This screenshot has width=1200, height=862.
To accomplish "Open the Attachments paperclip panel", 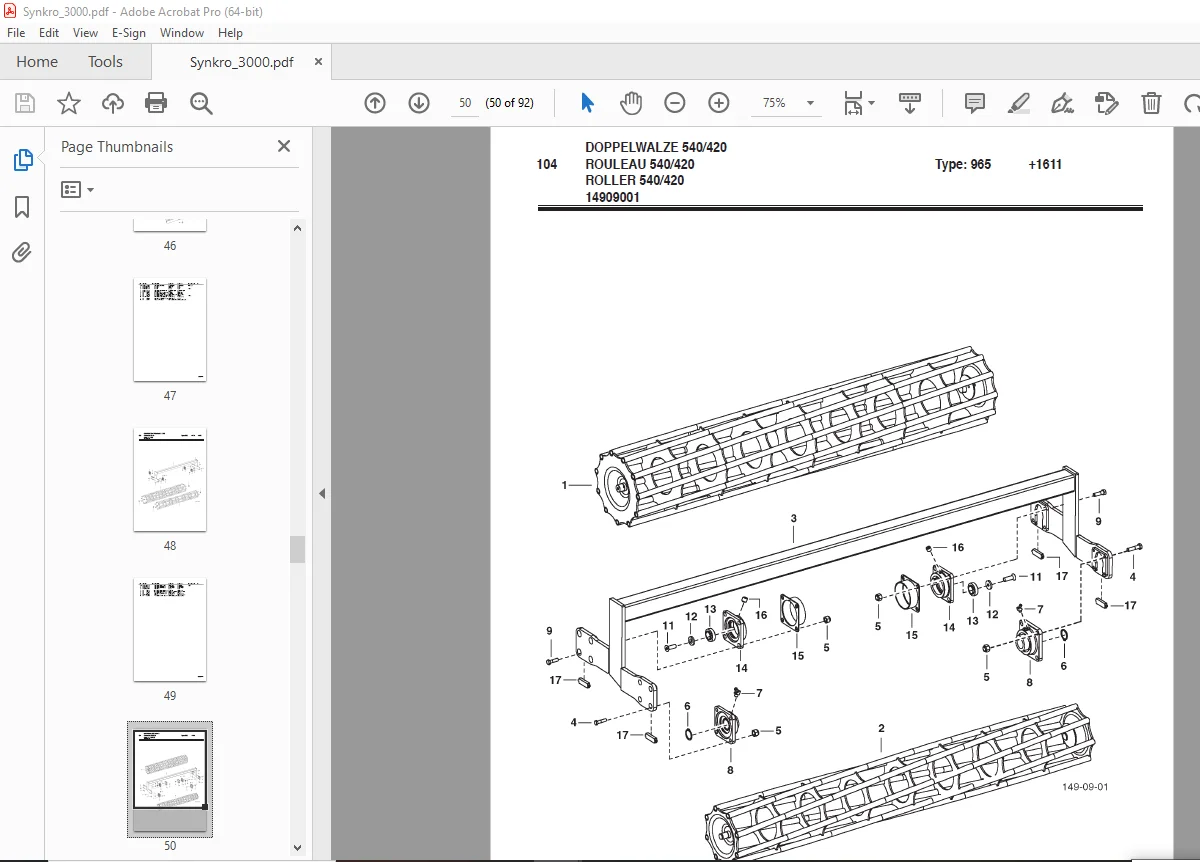I will coord(22,253).
